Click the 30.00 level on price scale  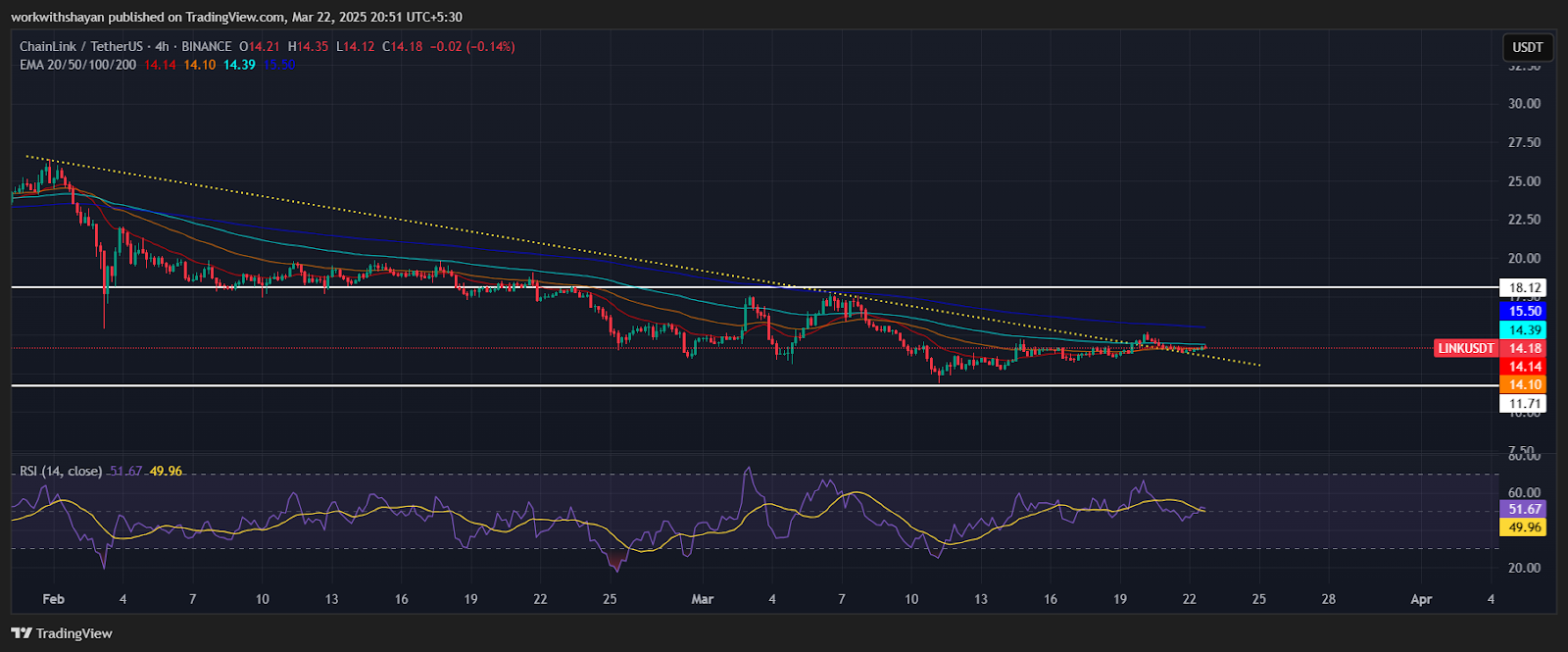(x=1524, y=104)
